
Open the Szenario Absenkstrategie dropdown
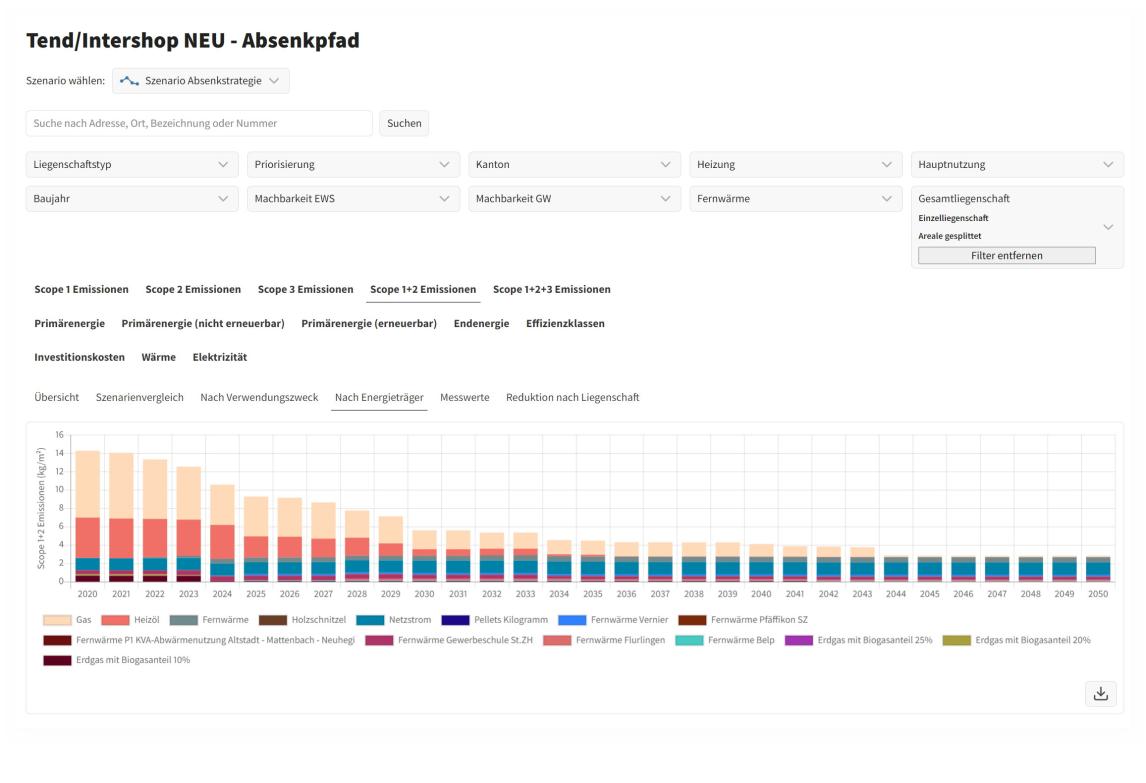(x=201, y=81)
